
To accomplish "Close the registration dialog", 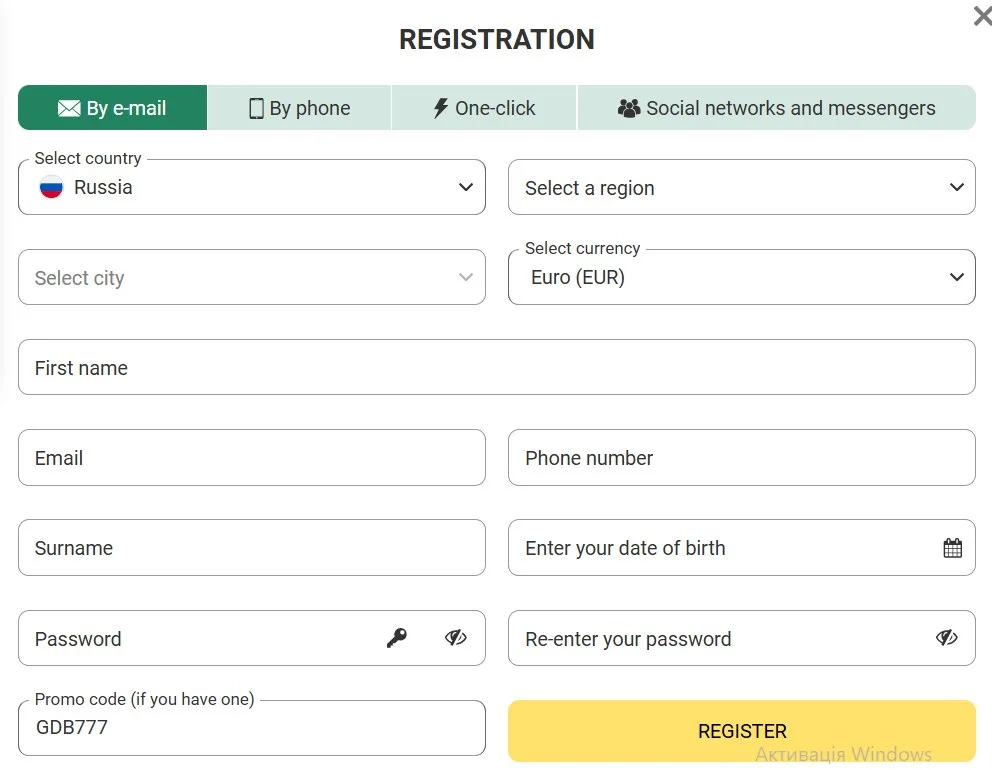I will (982, 16).
